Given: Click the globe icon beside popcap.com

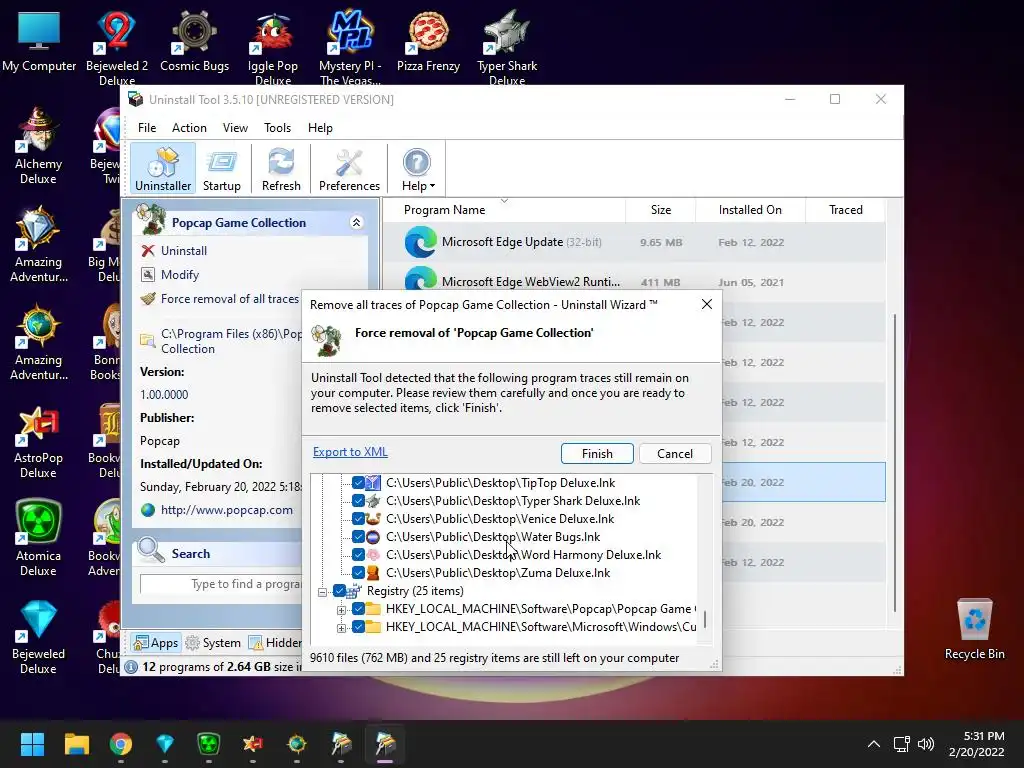Looking at the screenshot, I should (x=148, y=510).
